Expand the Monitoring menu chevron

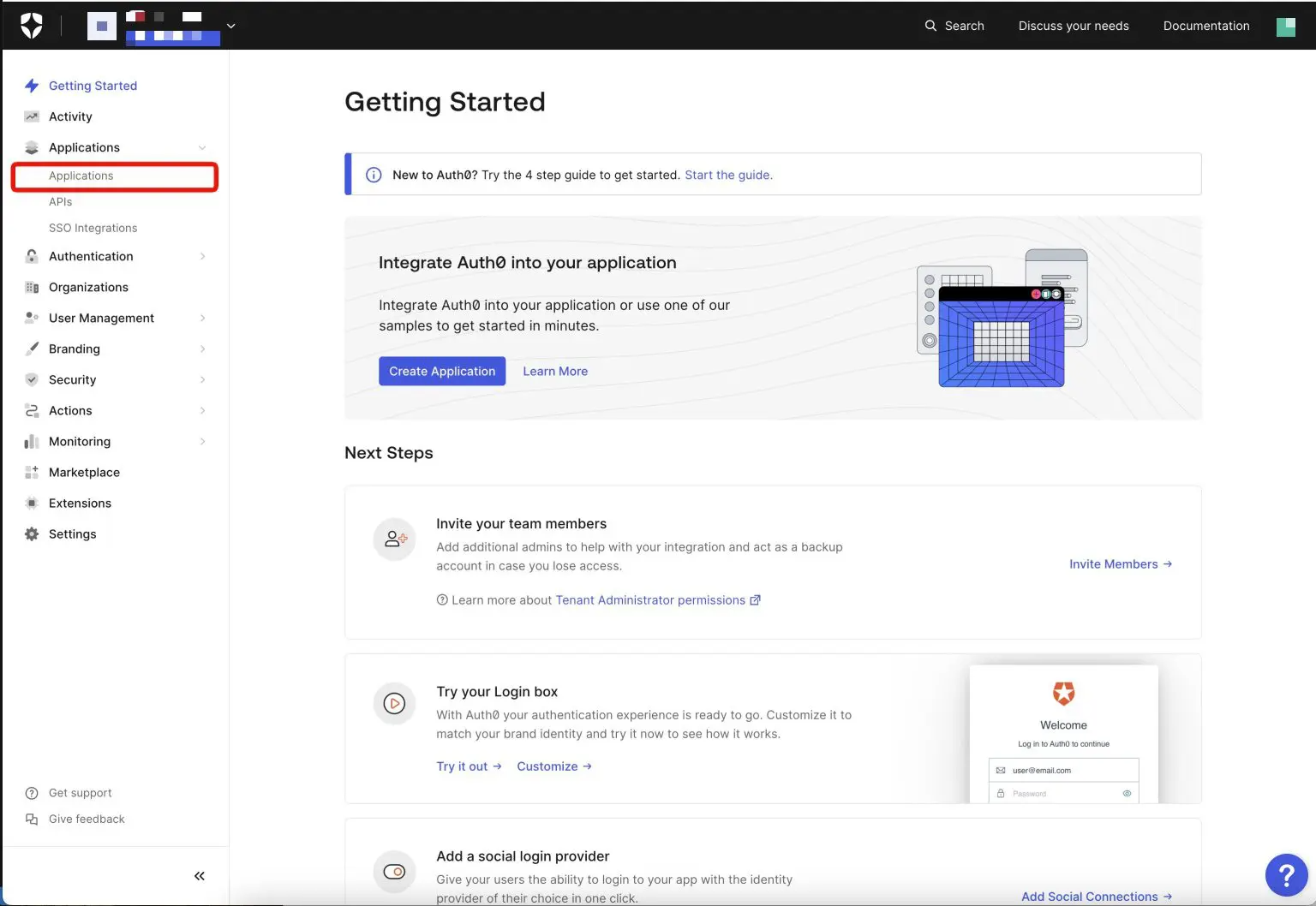point(202,441)
